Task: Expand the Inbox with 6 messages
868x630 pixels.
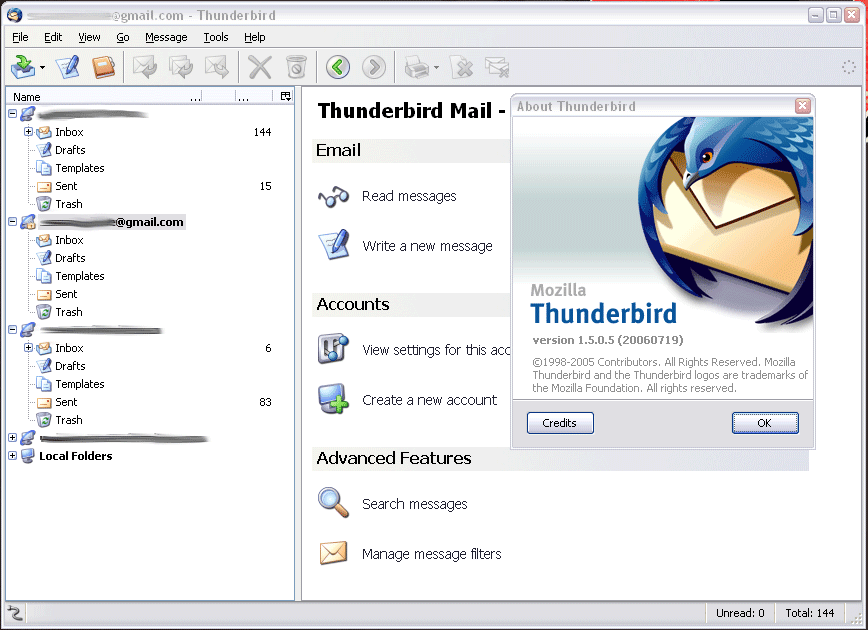Action: point(28,348)
